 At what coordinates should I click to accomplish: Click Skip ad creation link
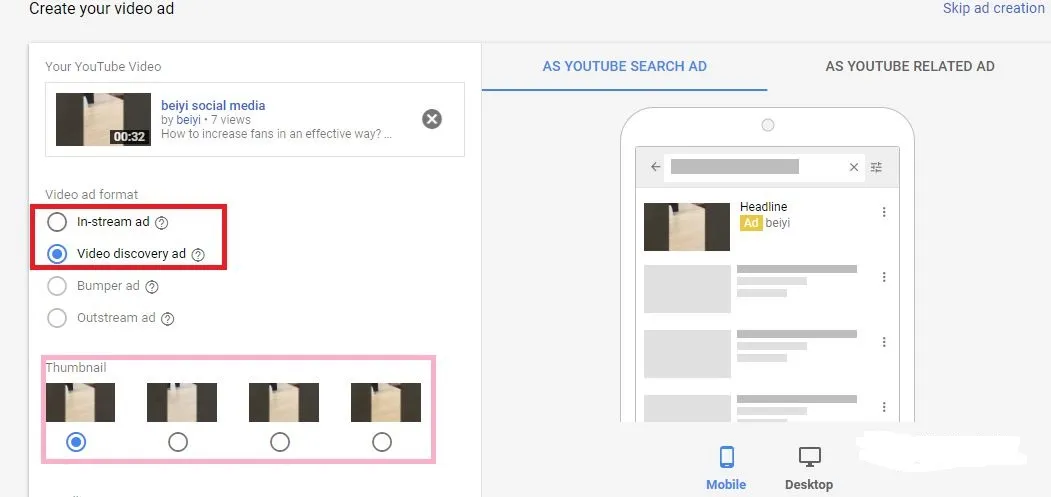[993, 8]
